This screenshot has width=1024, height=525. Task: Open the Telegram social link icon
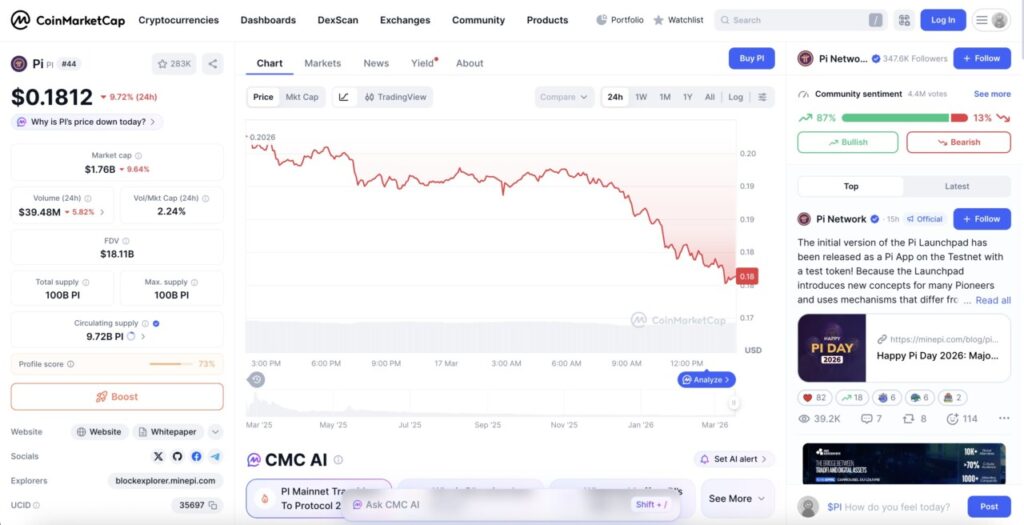[215, 456]
